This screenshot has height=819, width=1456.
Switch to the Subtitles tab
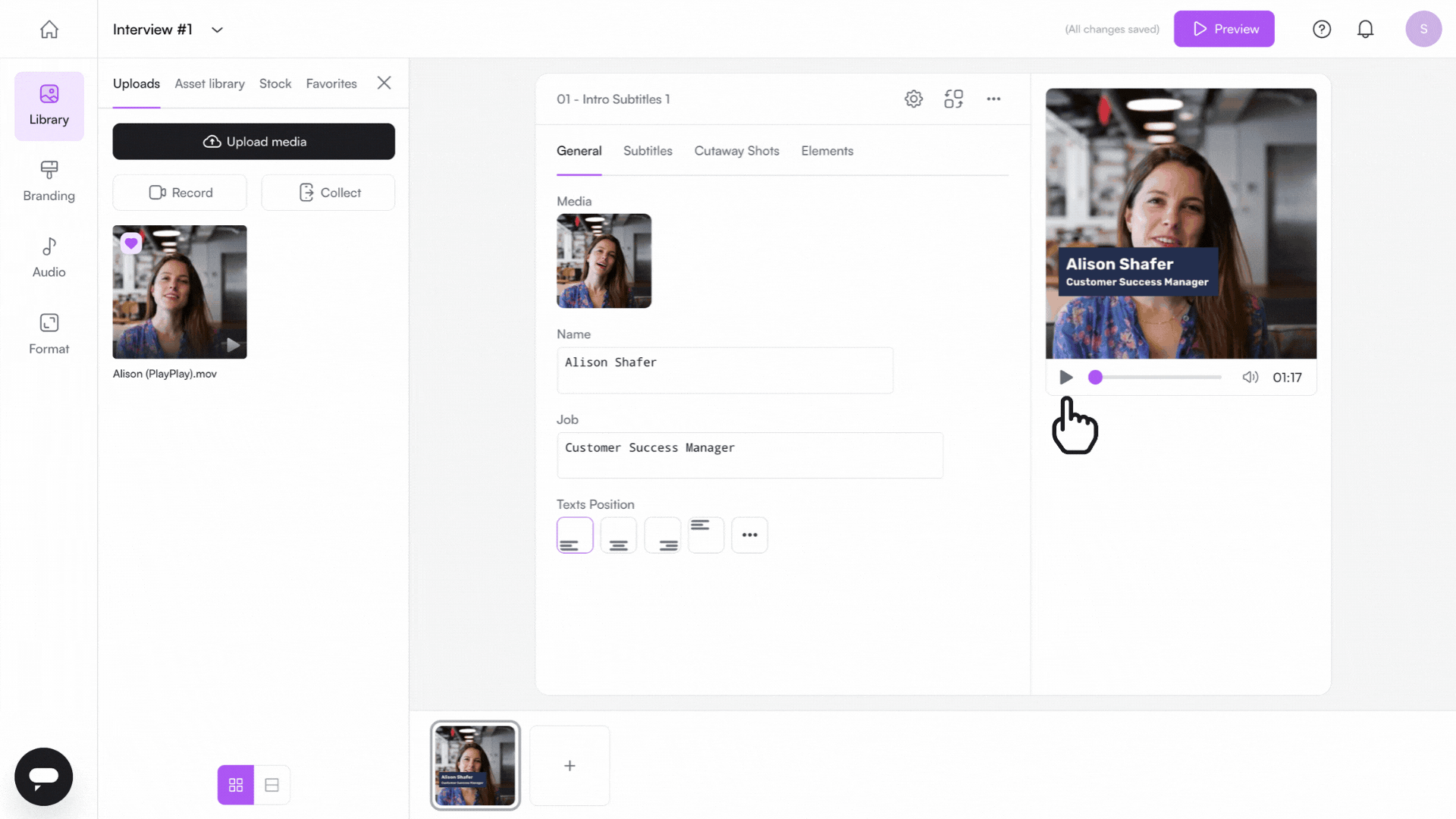click(x=648, y=151)
